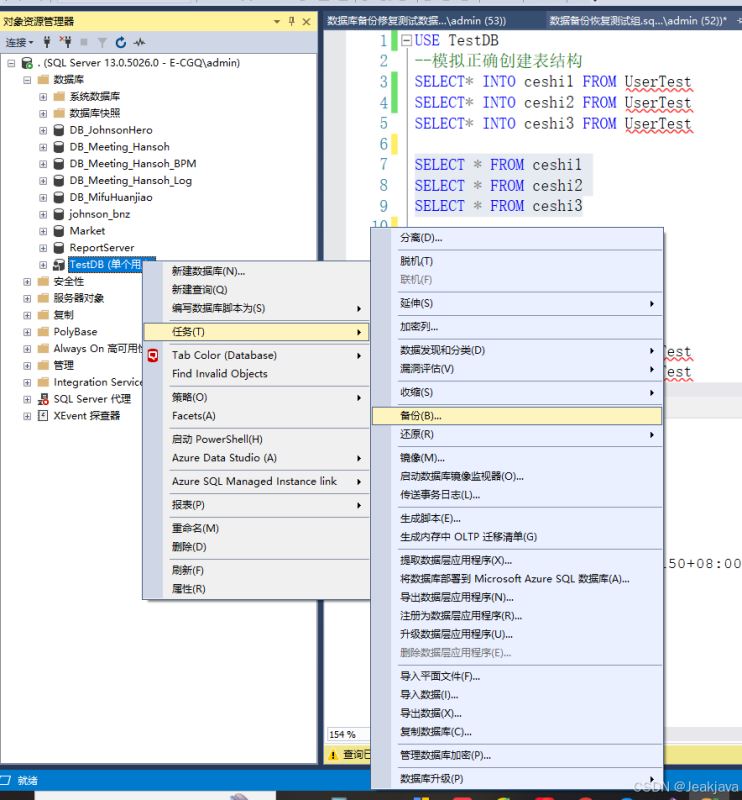Select 删除(D) in context menu
742x800 pixels.
(255, 547)
